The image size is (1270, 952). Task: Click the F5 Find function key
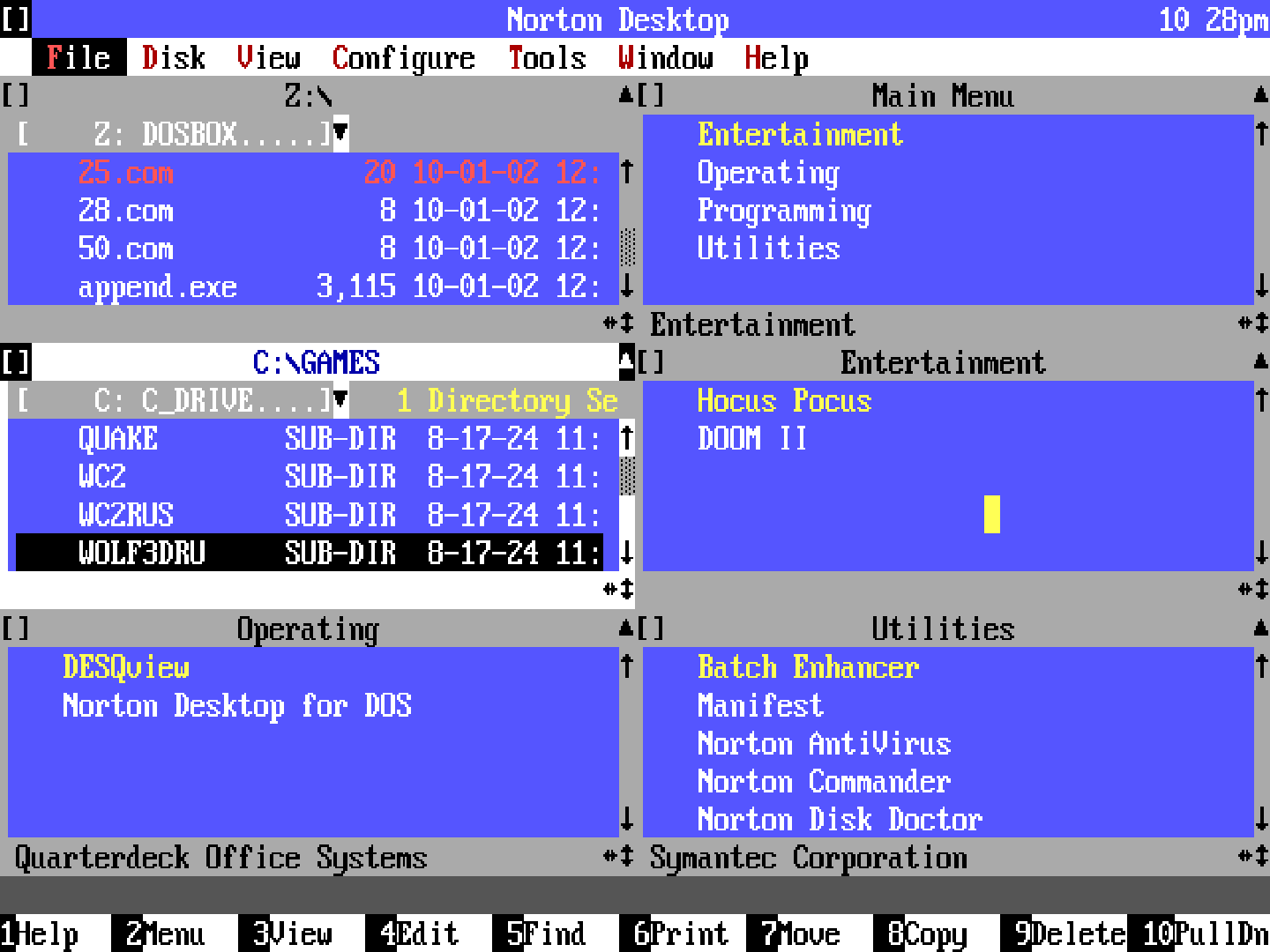[547, 933]
